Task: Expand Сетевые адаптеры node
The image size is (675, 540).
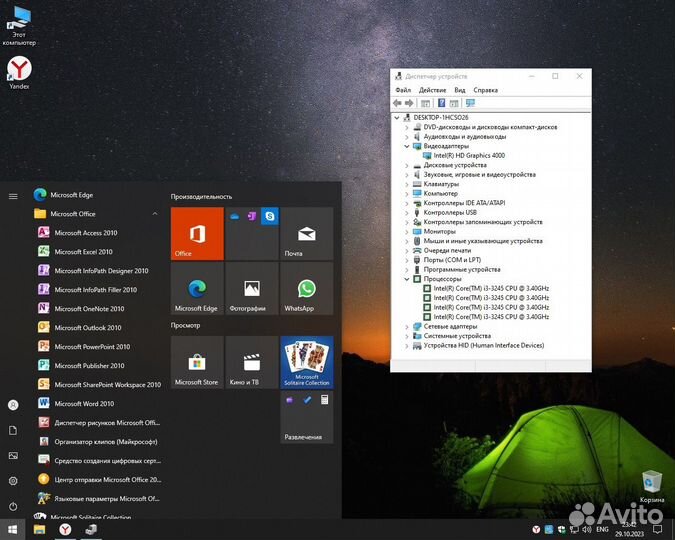Action: point(407,326)
